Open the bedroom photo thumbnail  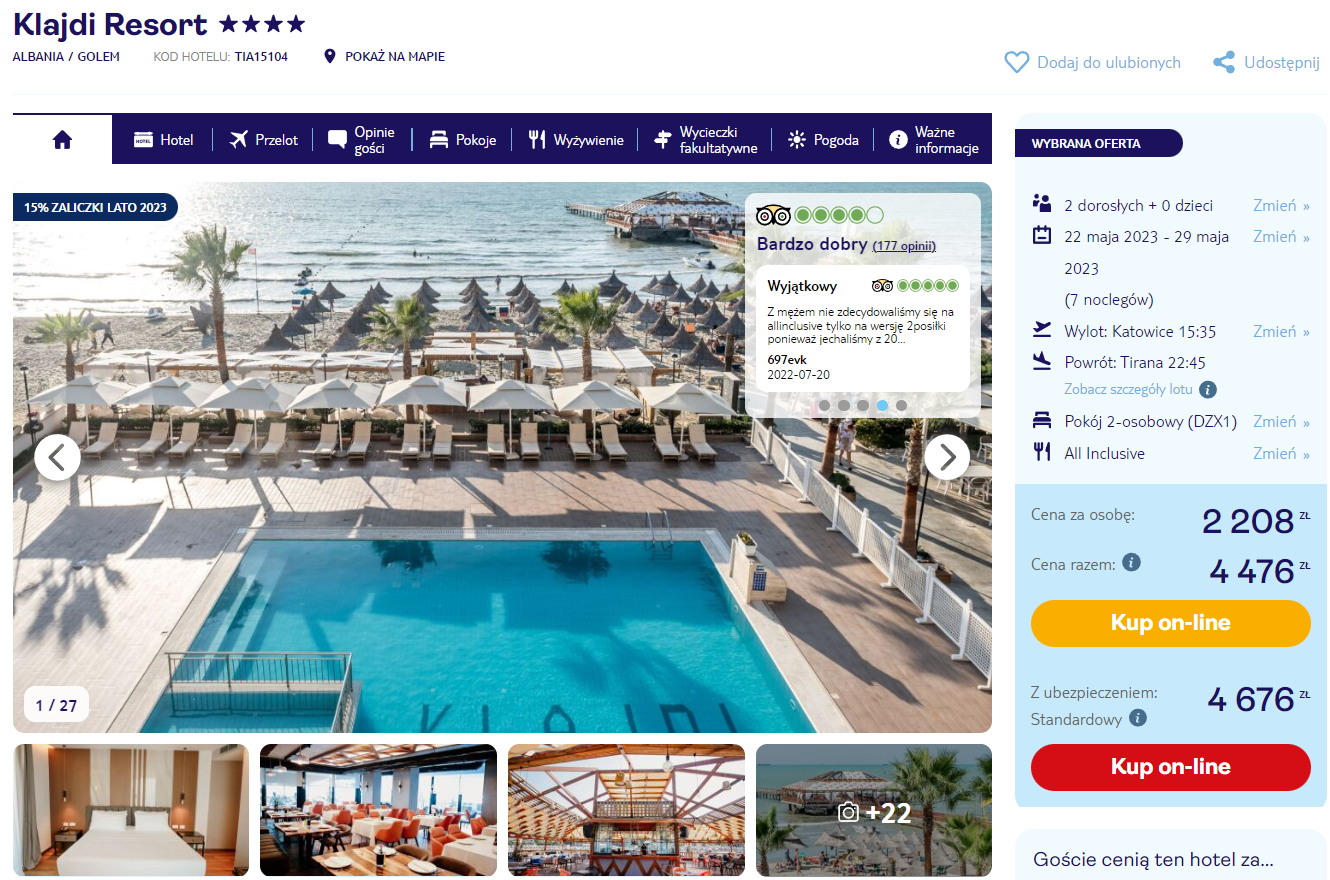click(131, 810)
